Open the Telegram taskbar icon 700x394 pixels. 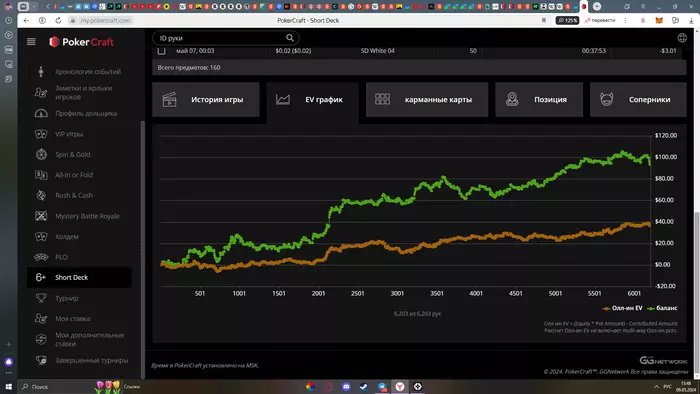(x=382, y=386)
